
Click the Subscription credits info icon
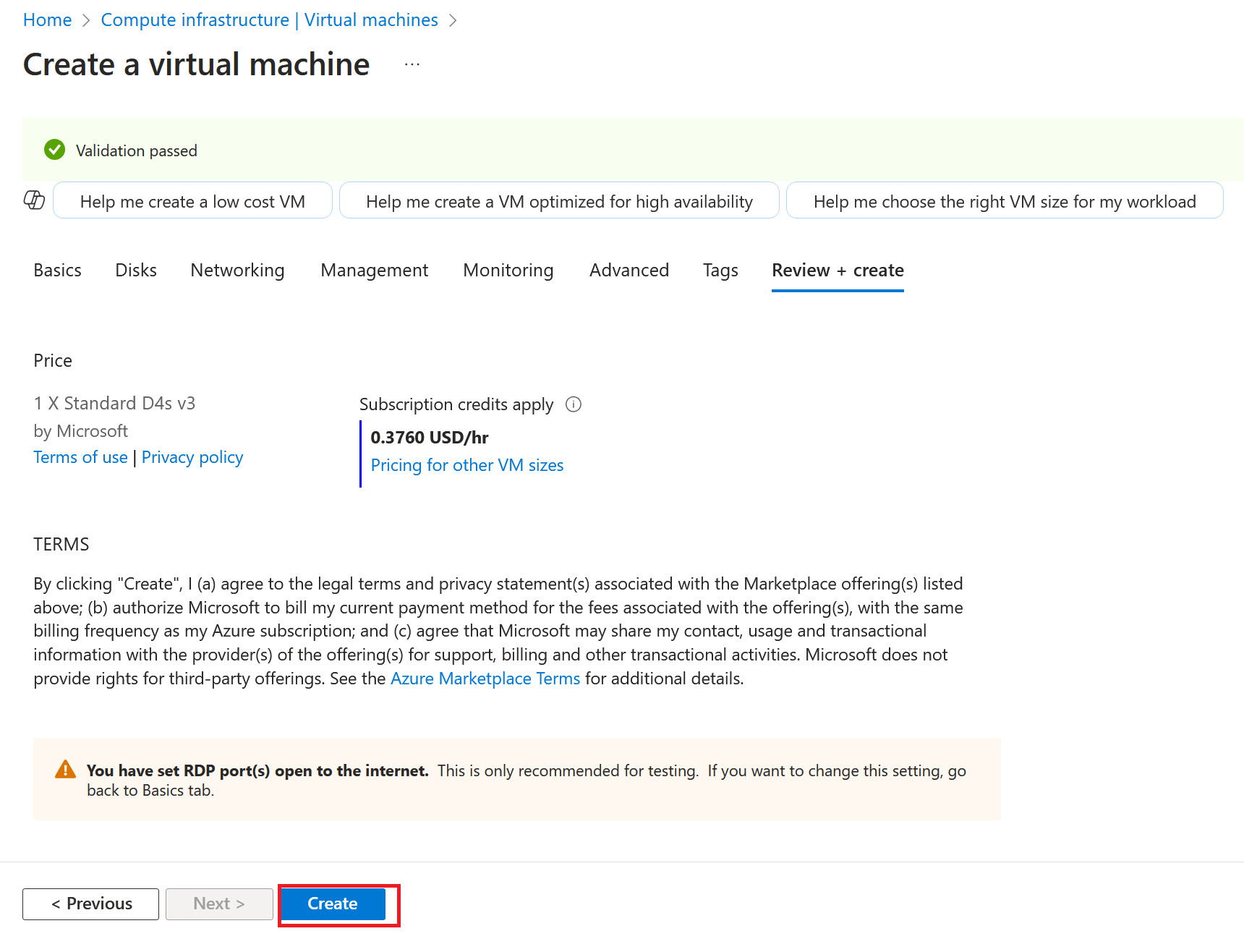click(x=574, y=404)
